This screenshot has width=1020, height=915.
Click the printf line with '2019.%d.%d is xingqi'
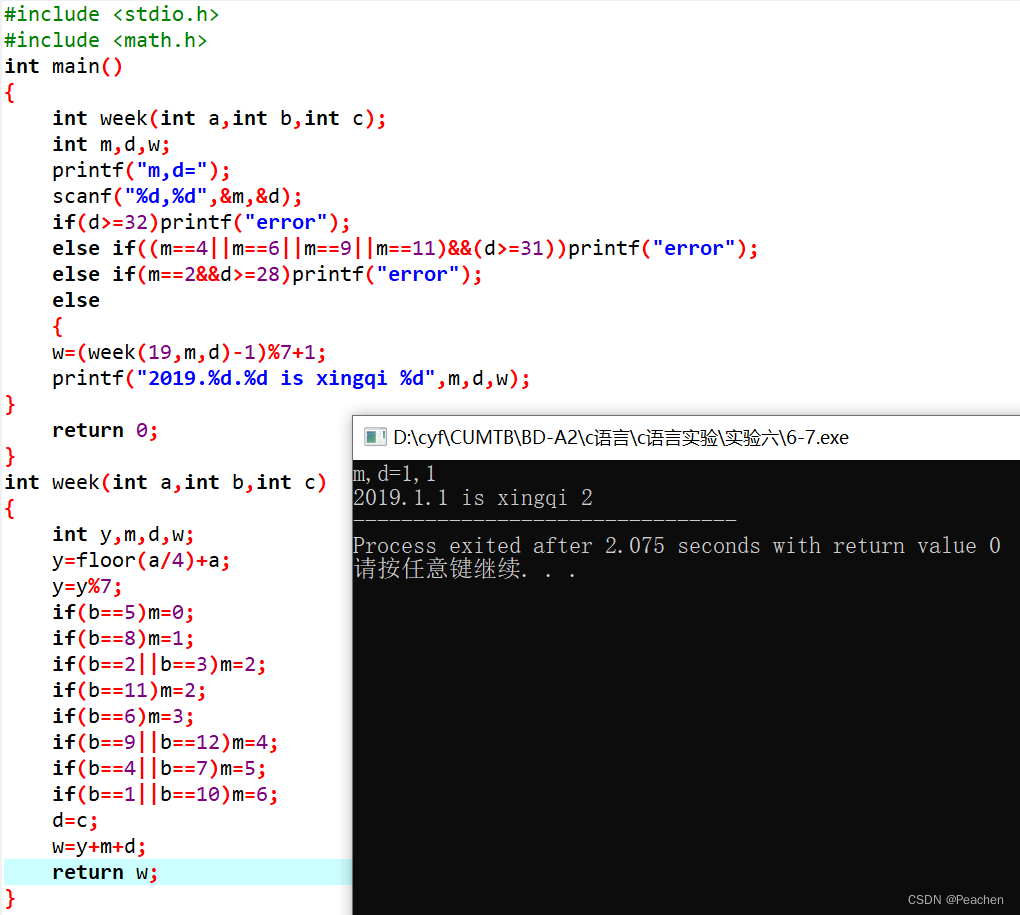coord(291,378)
